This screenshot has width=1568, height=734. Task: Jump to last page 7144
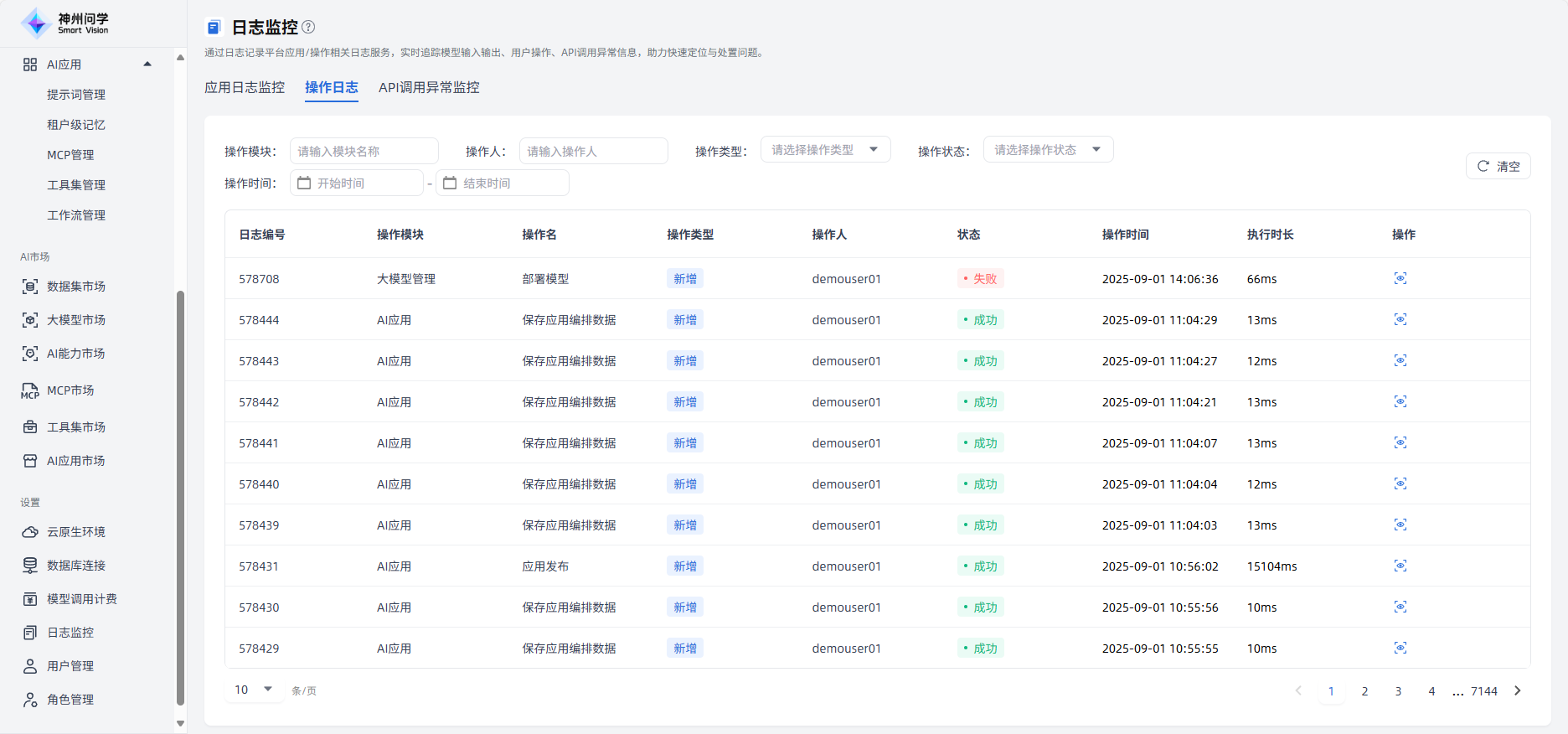(x=1483, y=691)
